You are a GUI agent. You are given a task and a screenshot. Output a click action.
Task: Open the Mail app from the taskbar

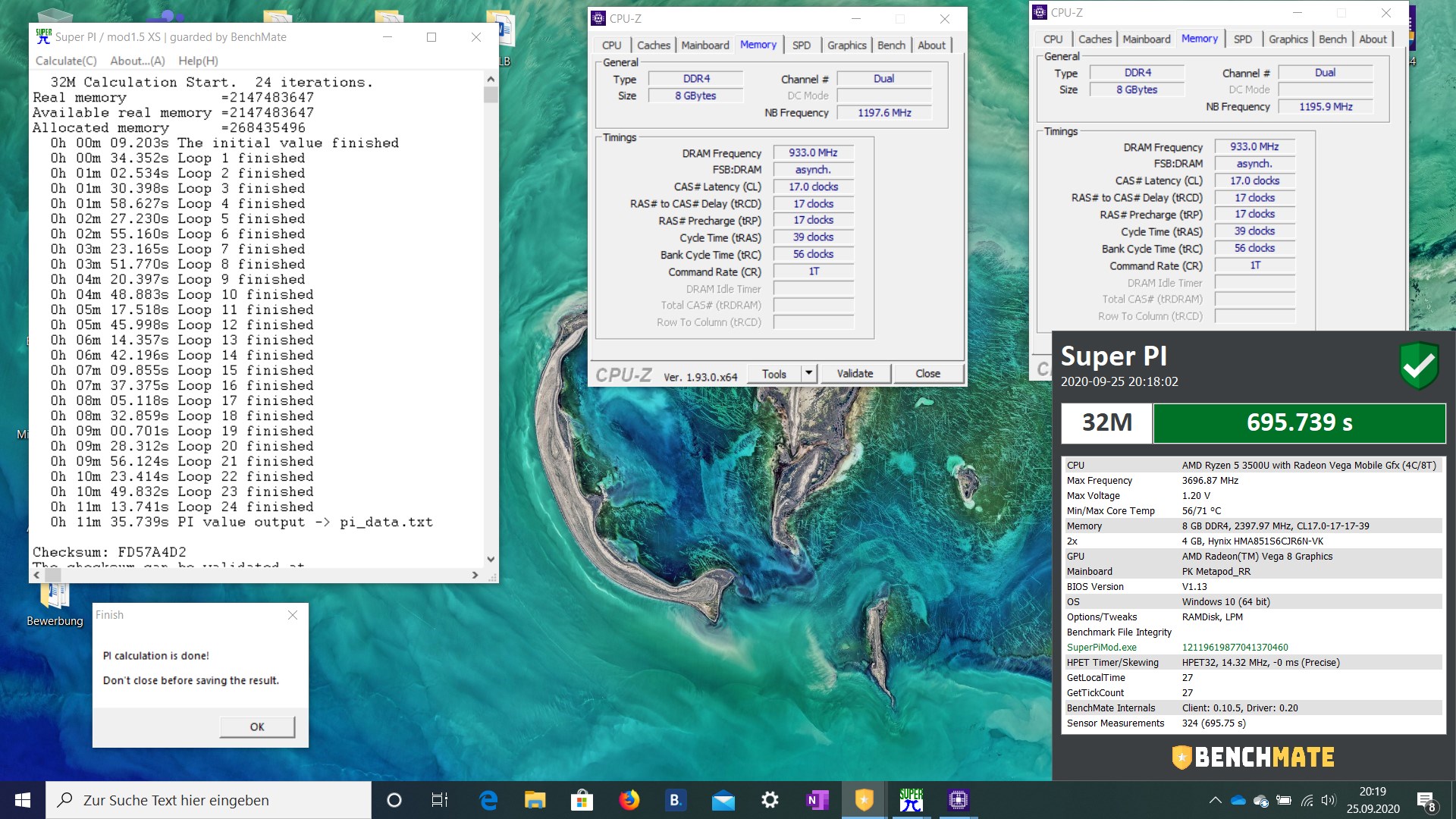(x=723, y=800)
